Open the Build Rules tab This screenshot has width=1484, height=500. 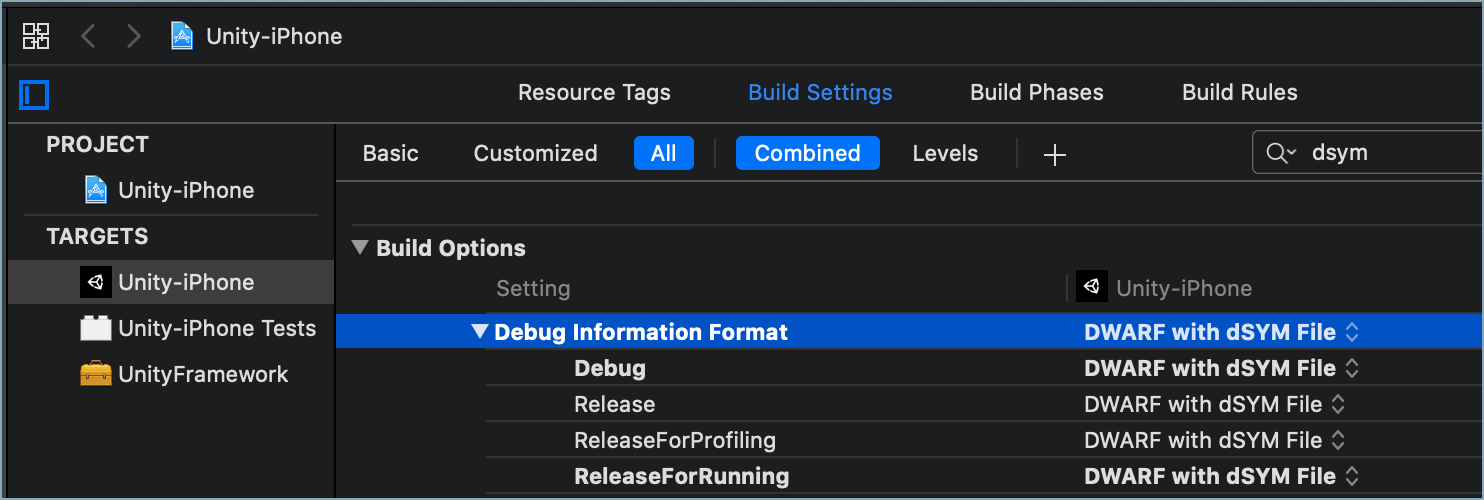tap(1239, 92)
